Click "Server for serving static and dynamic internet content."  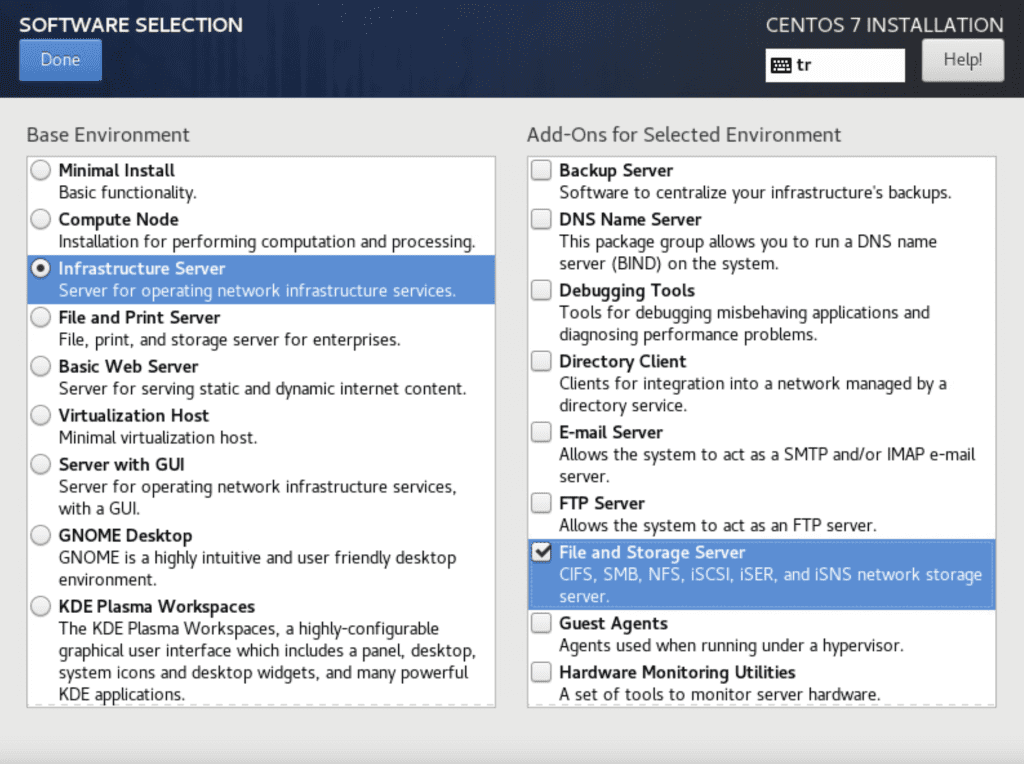coord(263,389)
